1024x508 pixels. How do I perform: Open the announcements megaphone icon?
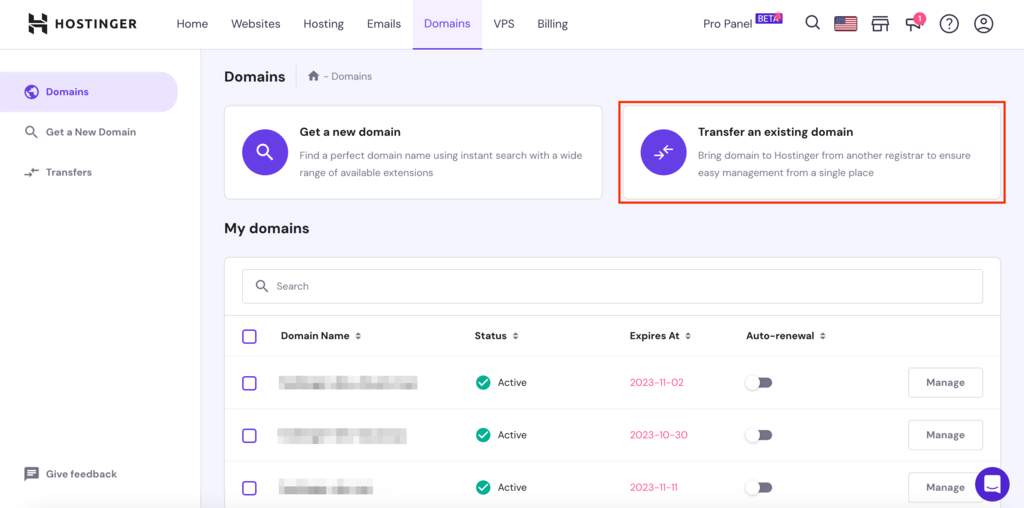tap(914, 24)
